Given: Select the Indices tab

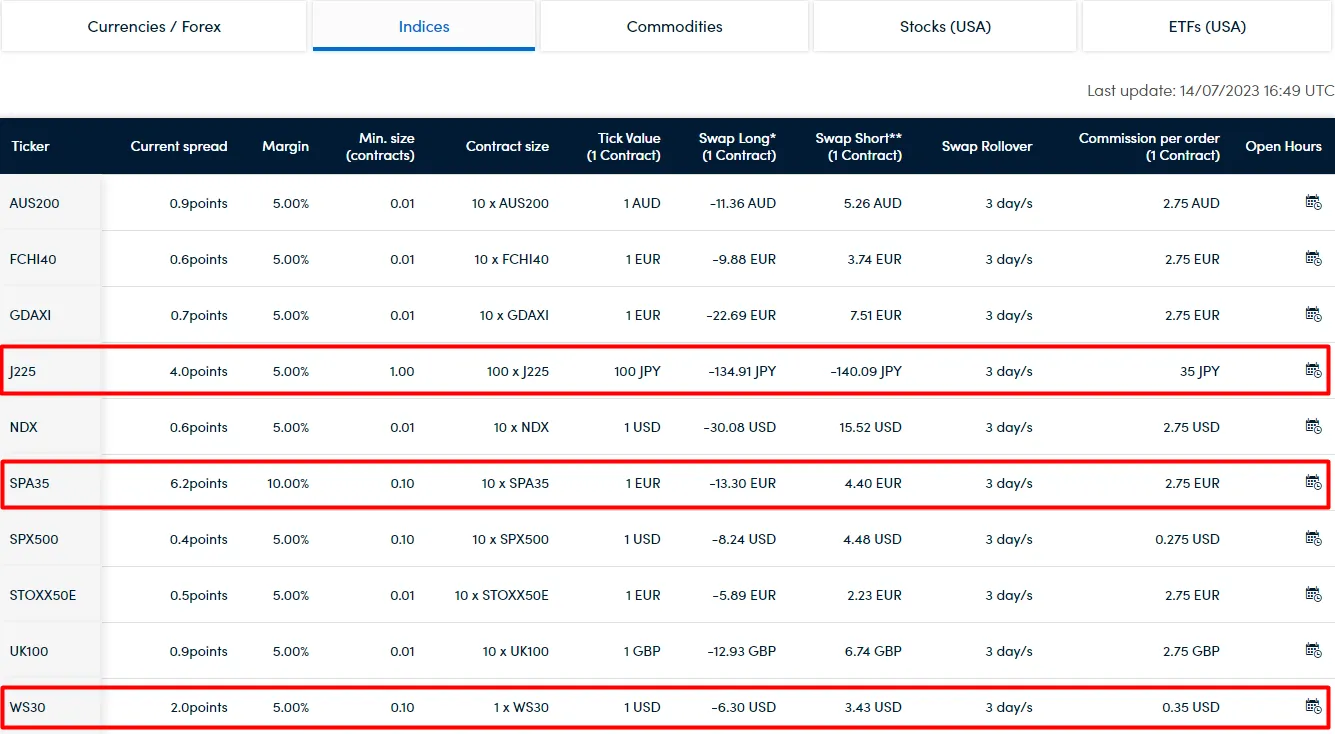Looking at the screenshot, I should point(424,26).
